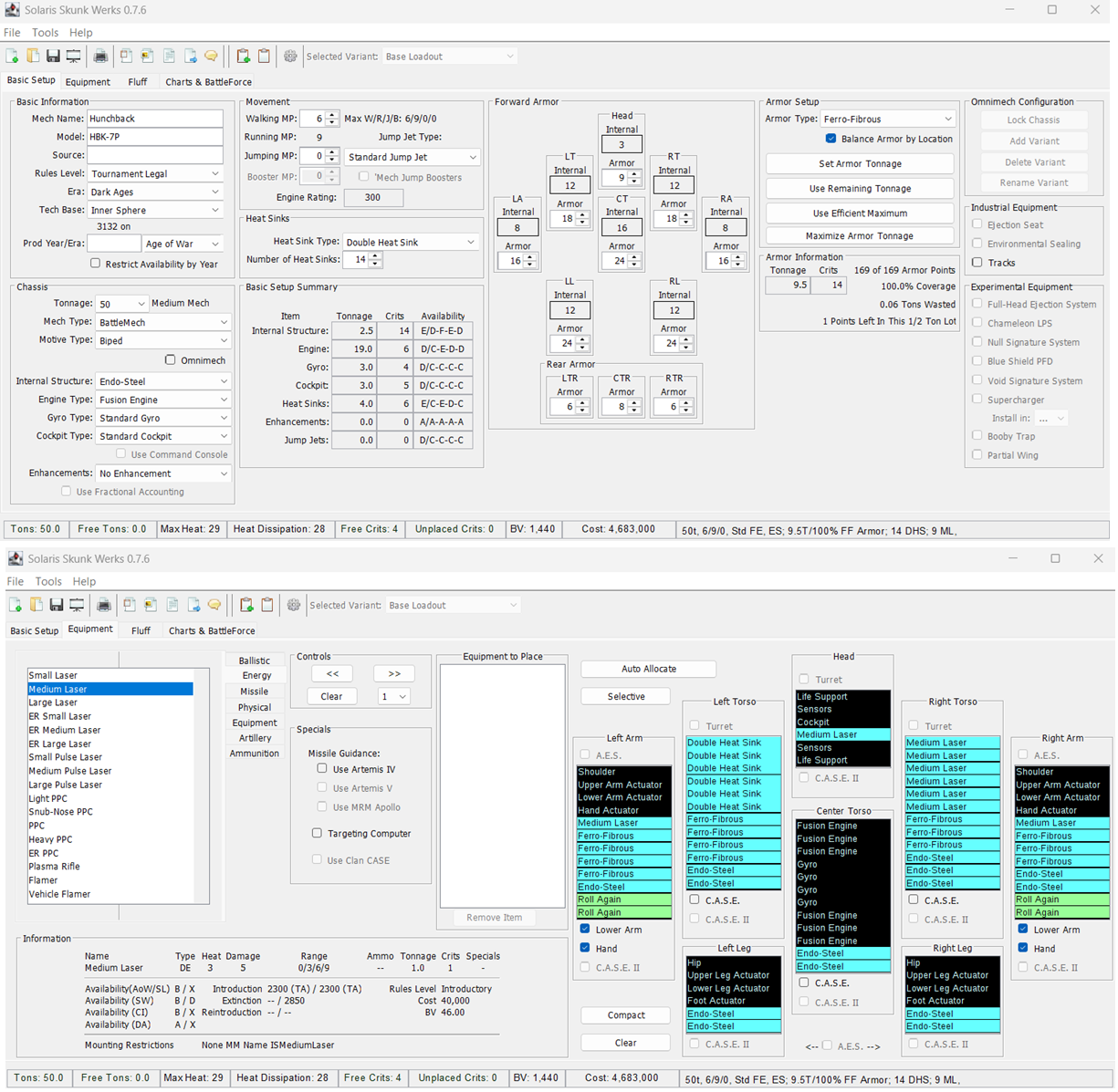Click the Mech Name field showing Hunchback
1118x1092 pixels.
pos(155,119)
